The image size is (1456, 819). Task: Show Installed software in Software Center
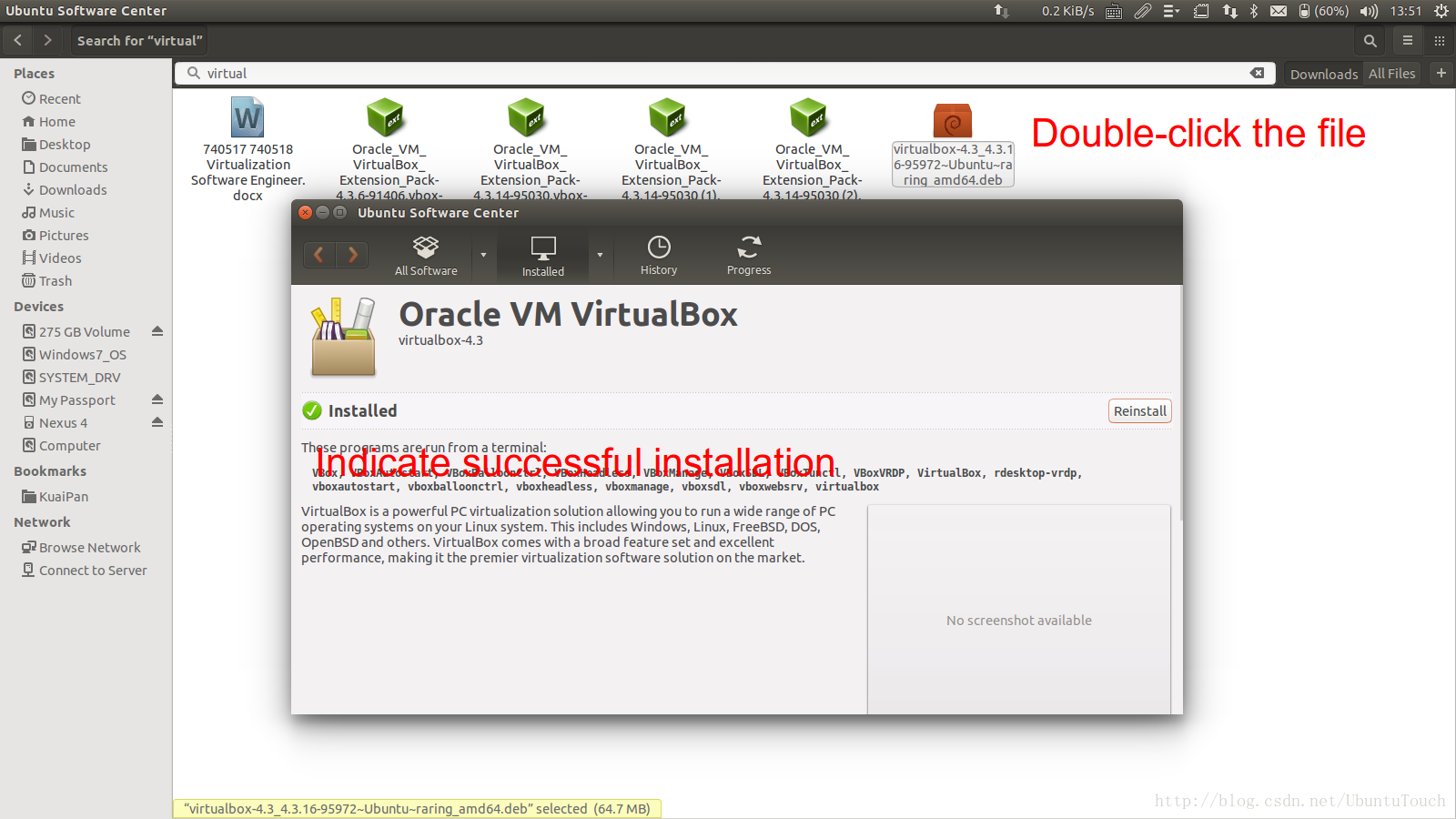coord(543,256)
